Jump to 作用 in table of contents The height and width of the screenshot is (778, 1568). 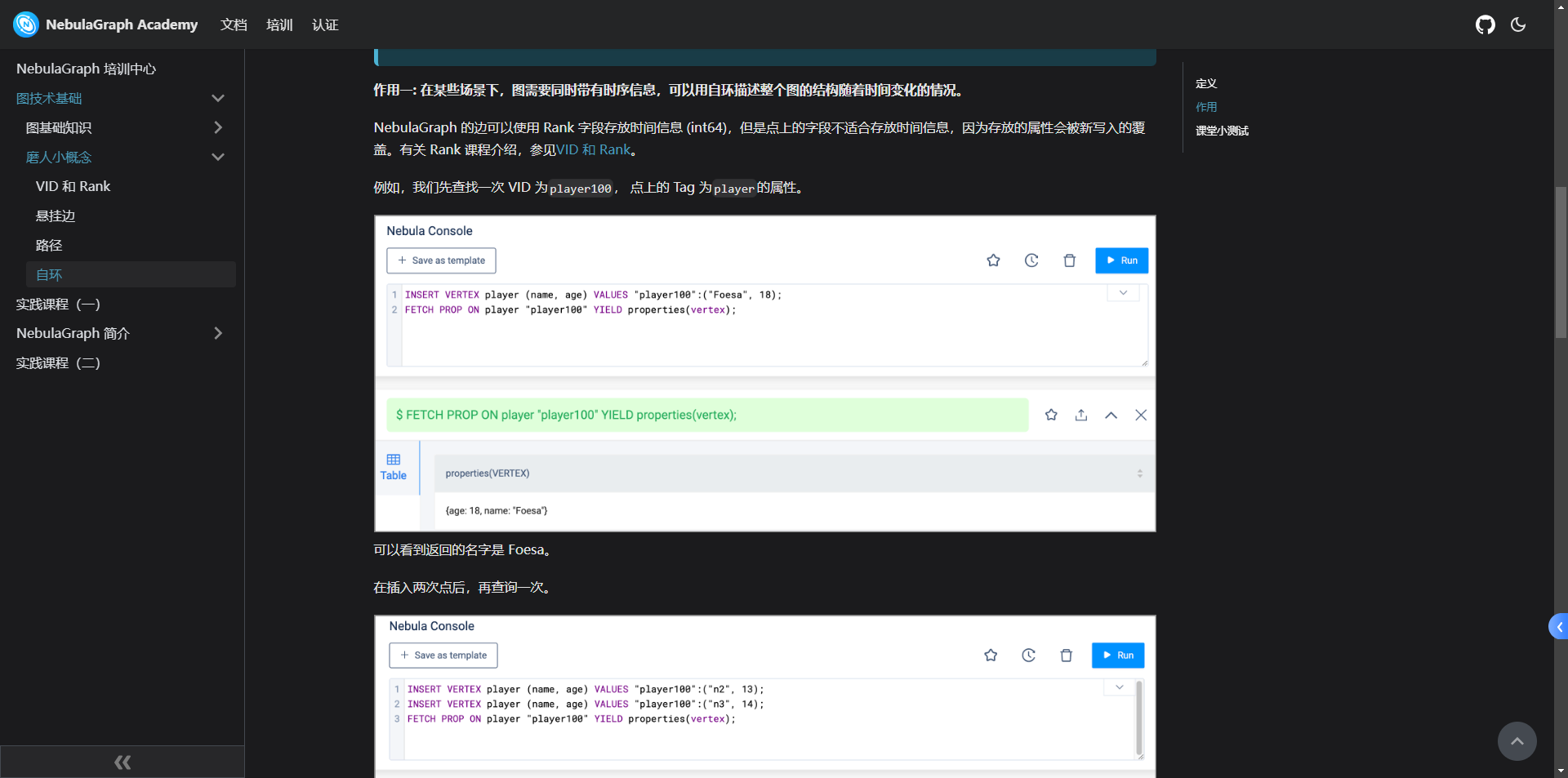coord(1206,107)
